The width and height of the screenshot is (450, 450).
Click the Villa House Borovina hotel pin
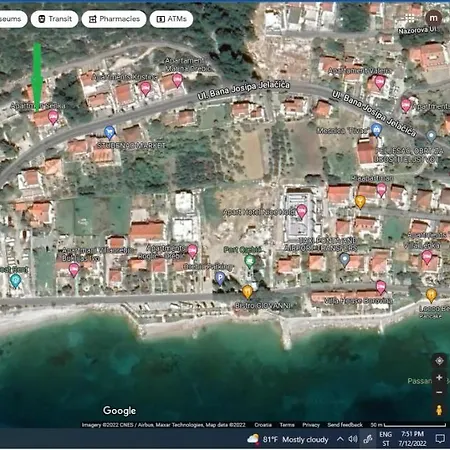pos(381,287)
